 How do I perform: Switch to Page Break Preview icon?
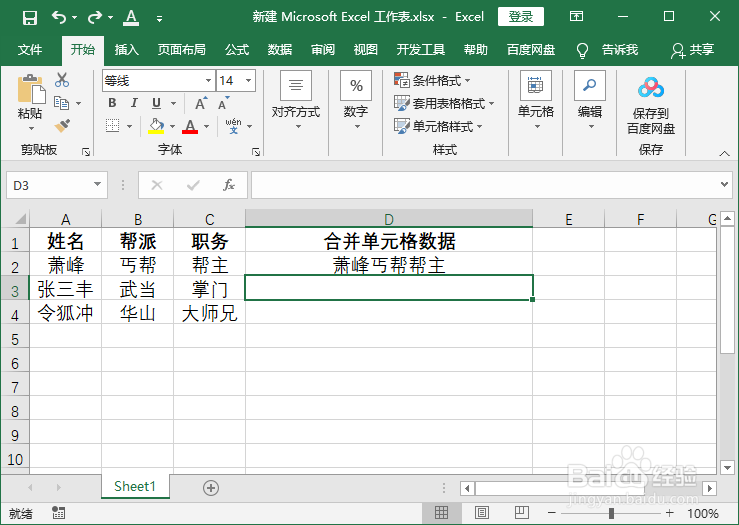click(522, 512)
